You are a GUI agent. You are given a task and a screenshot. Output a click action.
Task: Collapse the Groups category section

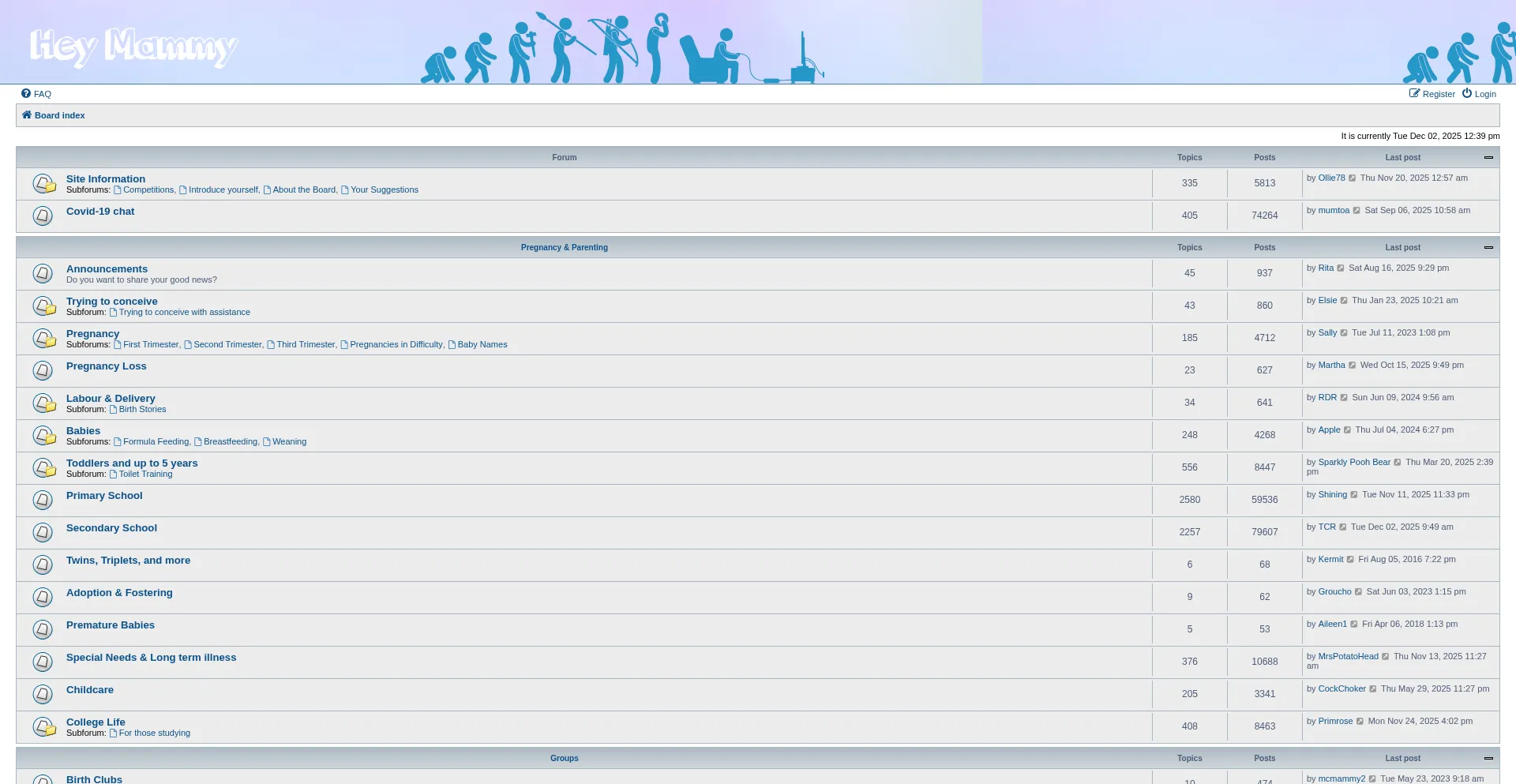[1488, 759]
